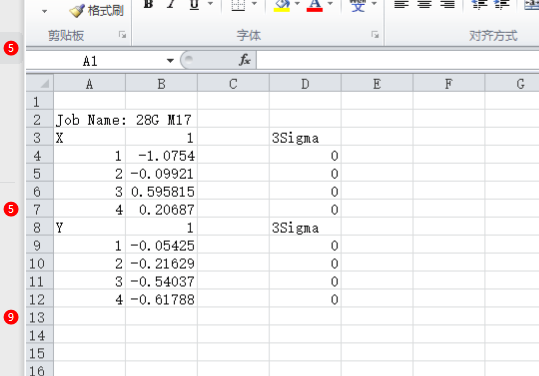Align text right

pyautogui.click(x=448, y=4)
